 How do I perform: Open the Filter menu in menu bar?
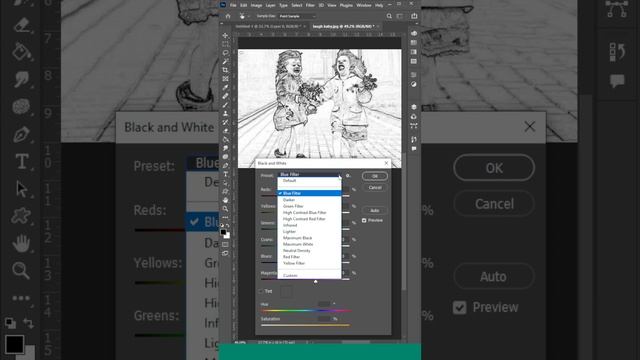[x=310, y=5]
